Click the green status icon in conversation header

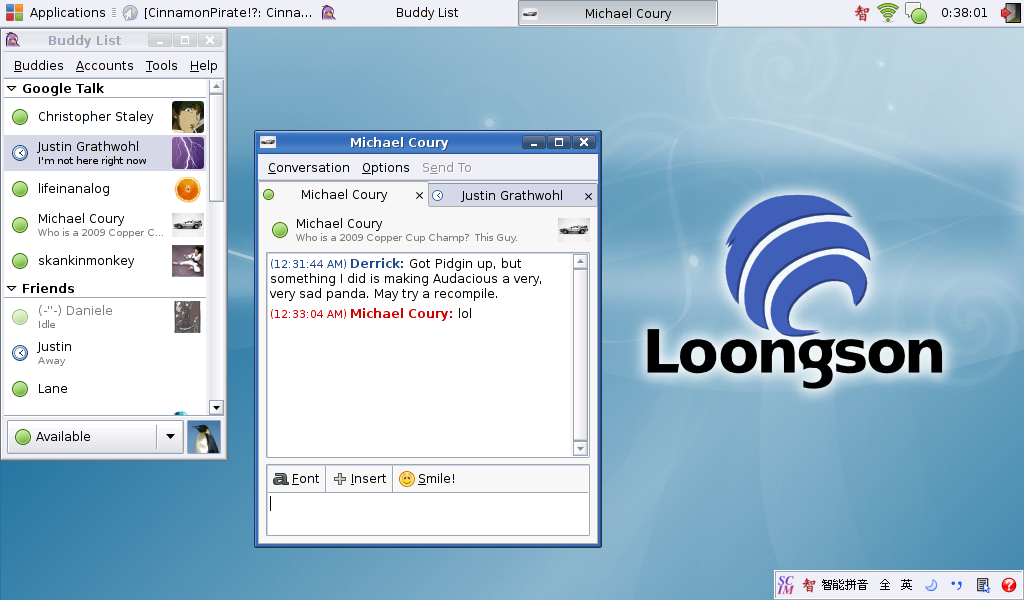click(280, 230)
